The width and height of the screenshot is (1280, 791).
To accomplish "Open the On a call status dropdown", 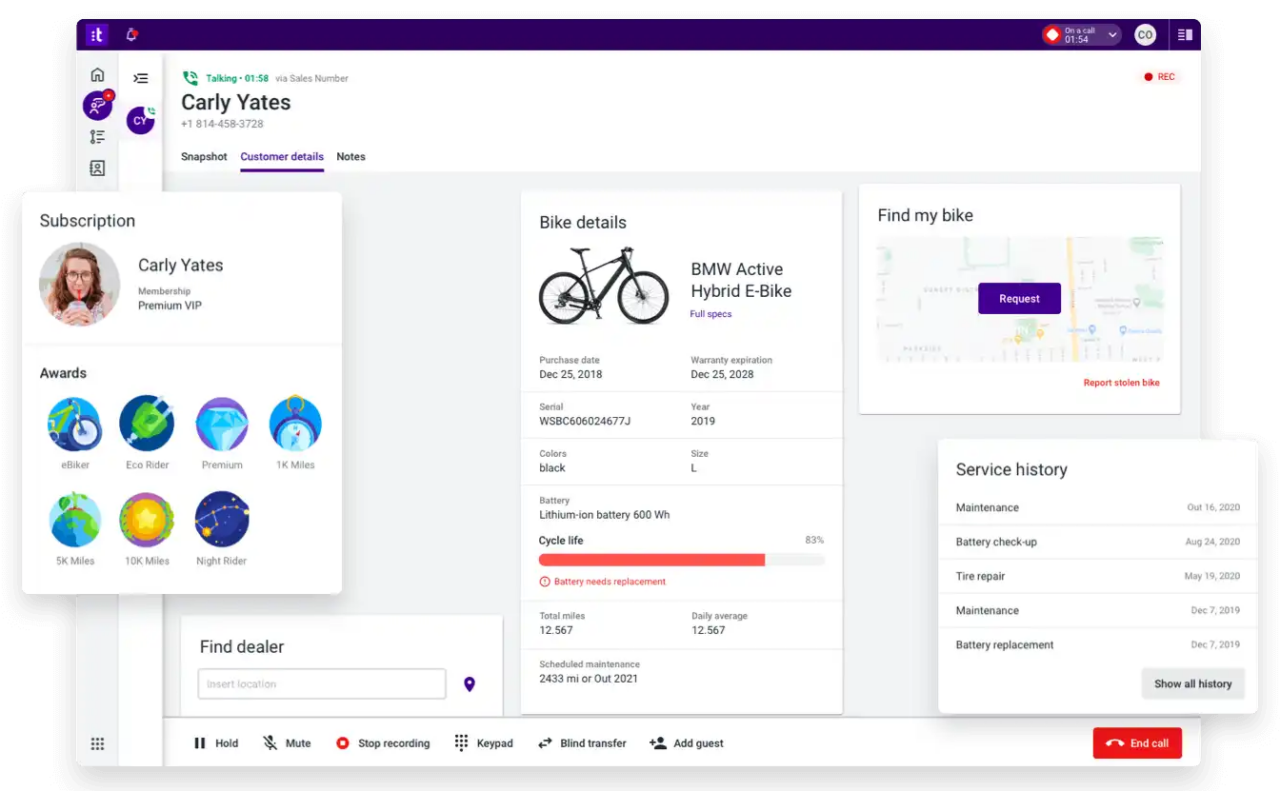I will point(1081,35).
